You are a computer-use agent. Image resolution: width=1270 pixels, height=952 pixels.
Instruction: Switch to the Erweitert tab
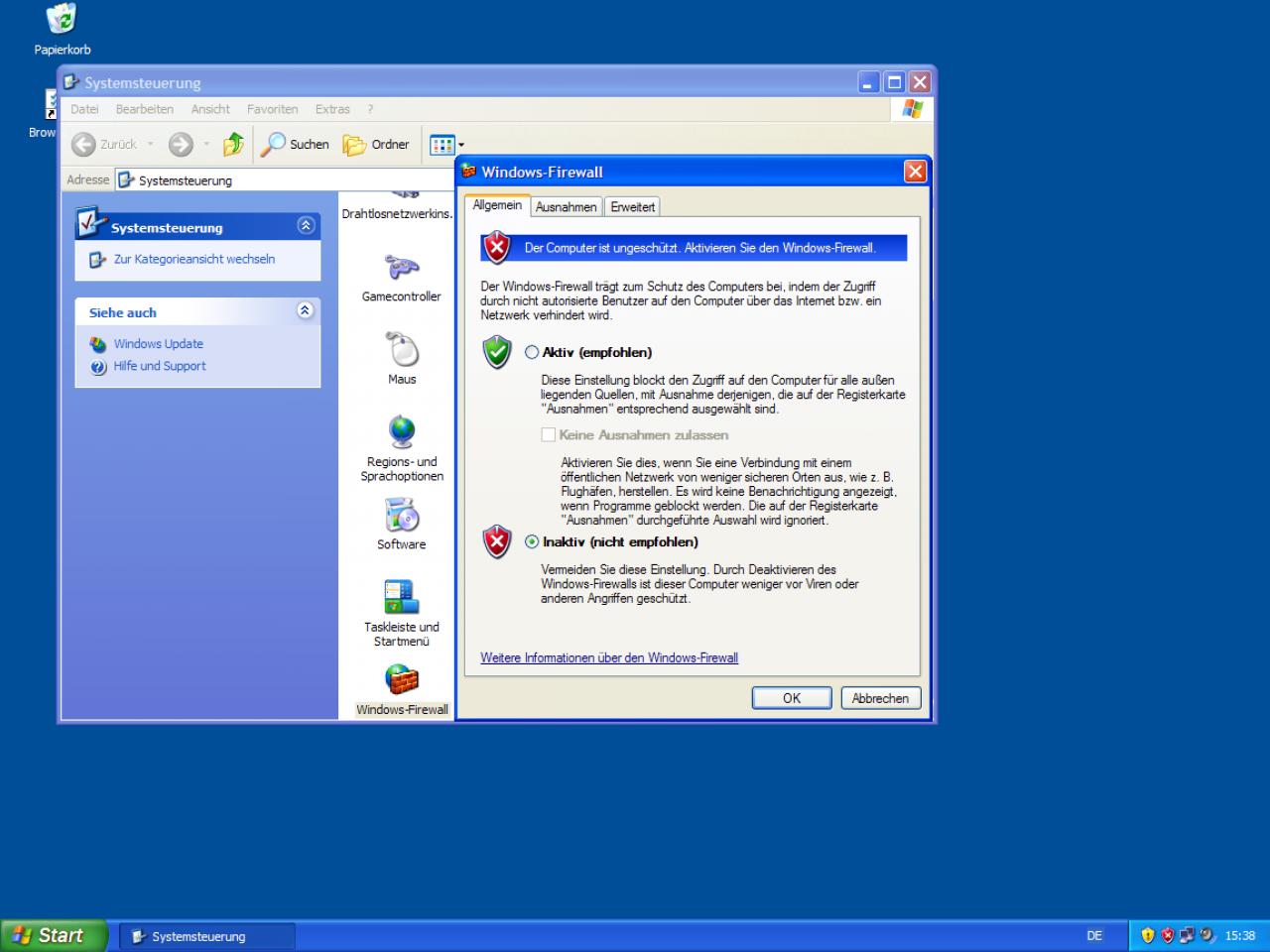pos(632,207)
